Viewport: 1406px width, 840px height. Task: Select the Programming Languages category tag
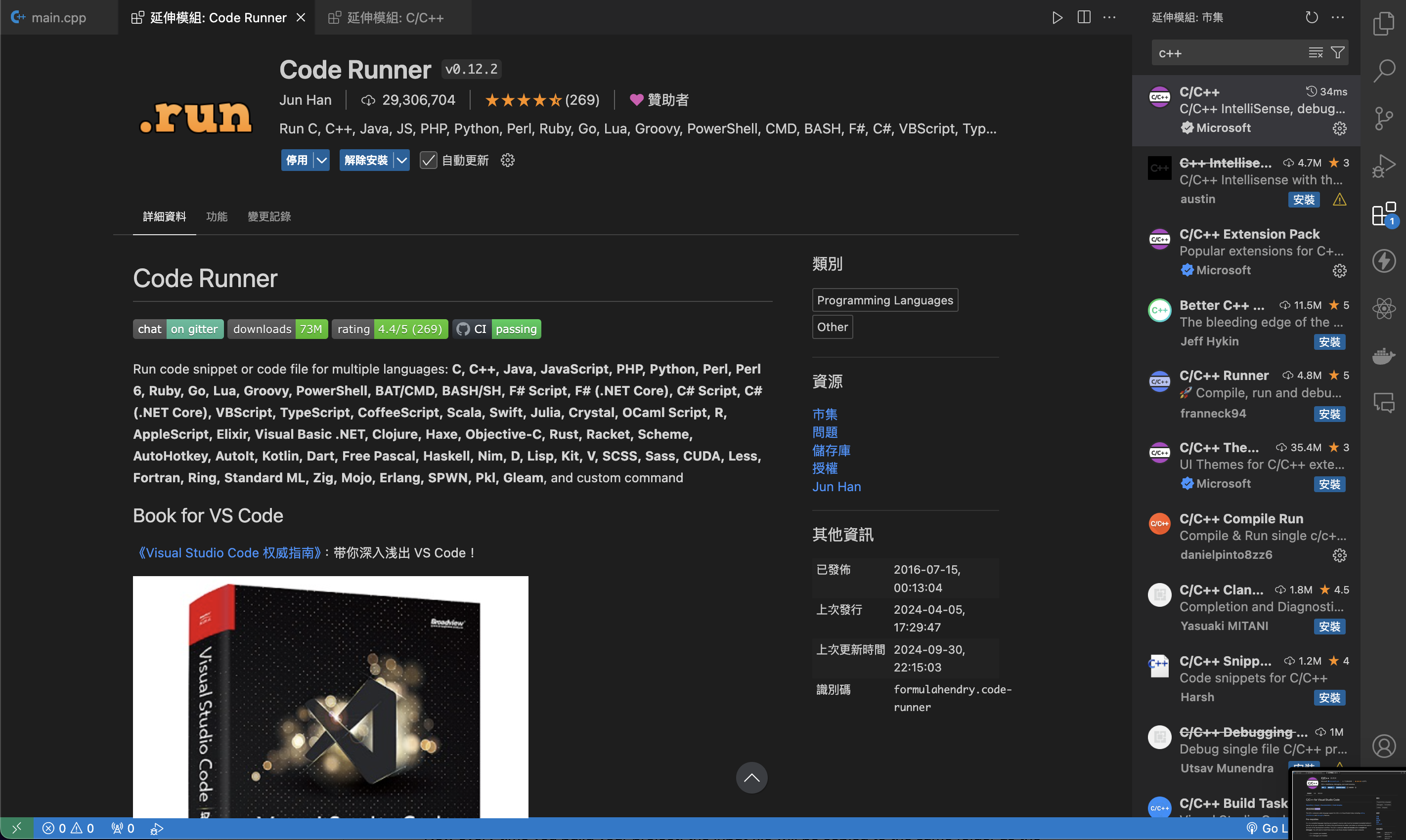pyautogui.click(x=884, y=300)
